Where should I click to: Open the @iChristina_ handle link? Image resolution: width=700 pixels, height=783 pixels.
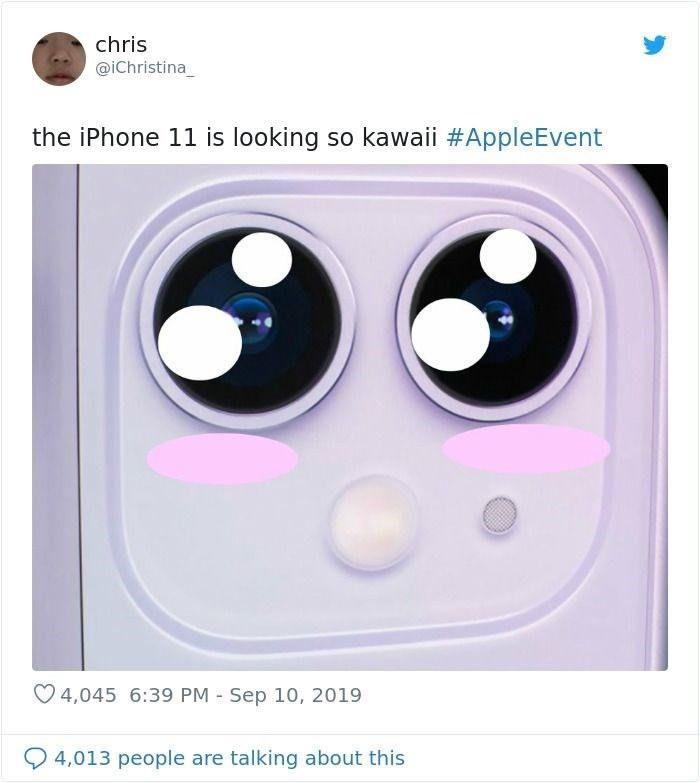click(145, 67)
